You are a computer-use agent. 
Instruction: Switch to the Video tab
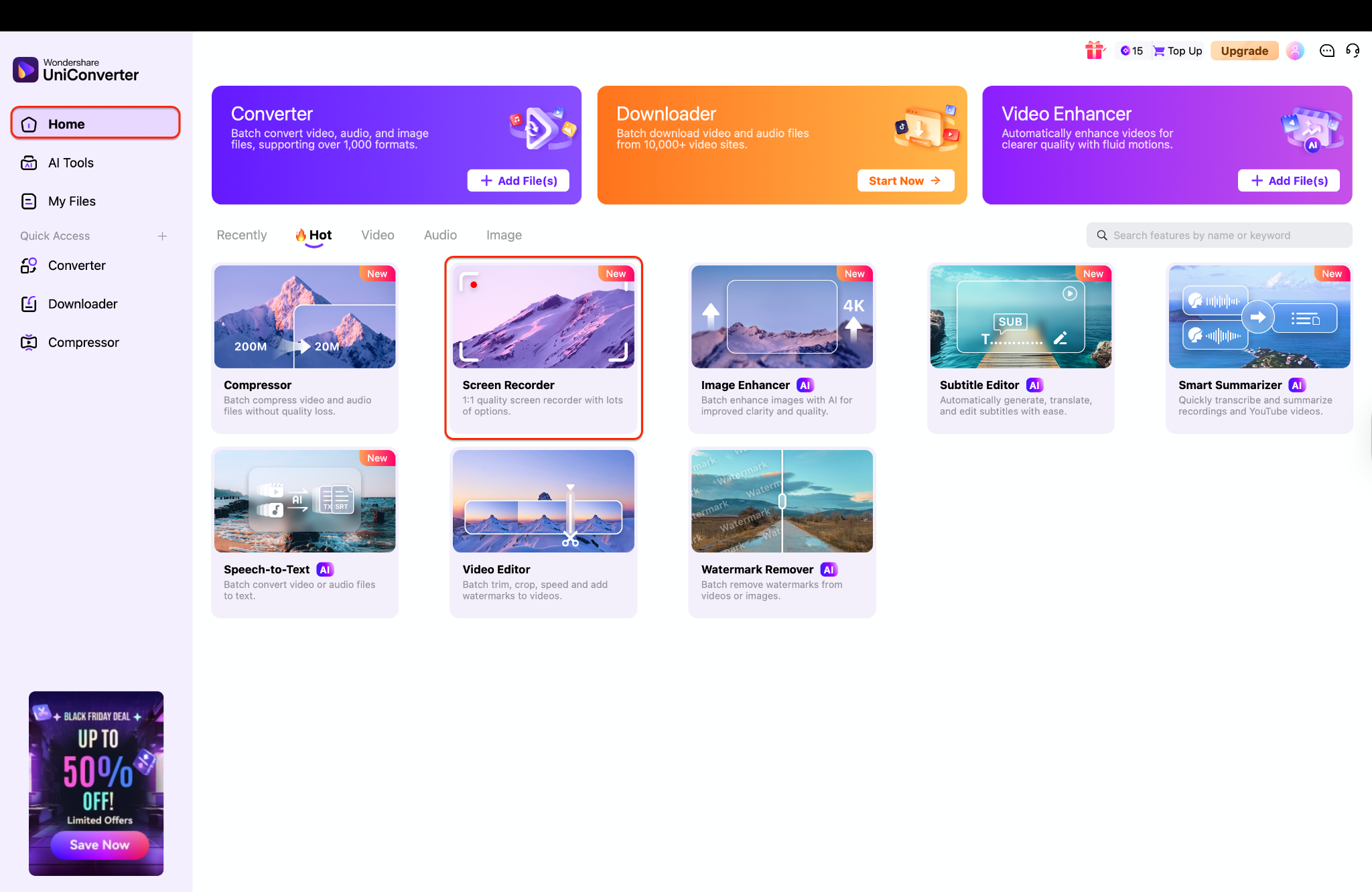coord(377,235)
